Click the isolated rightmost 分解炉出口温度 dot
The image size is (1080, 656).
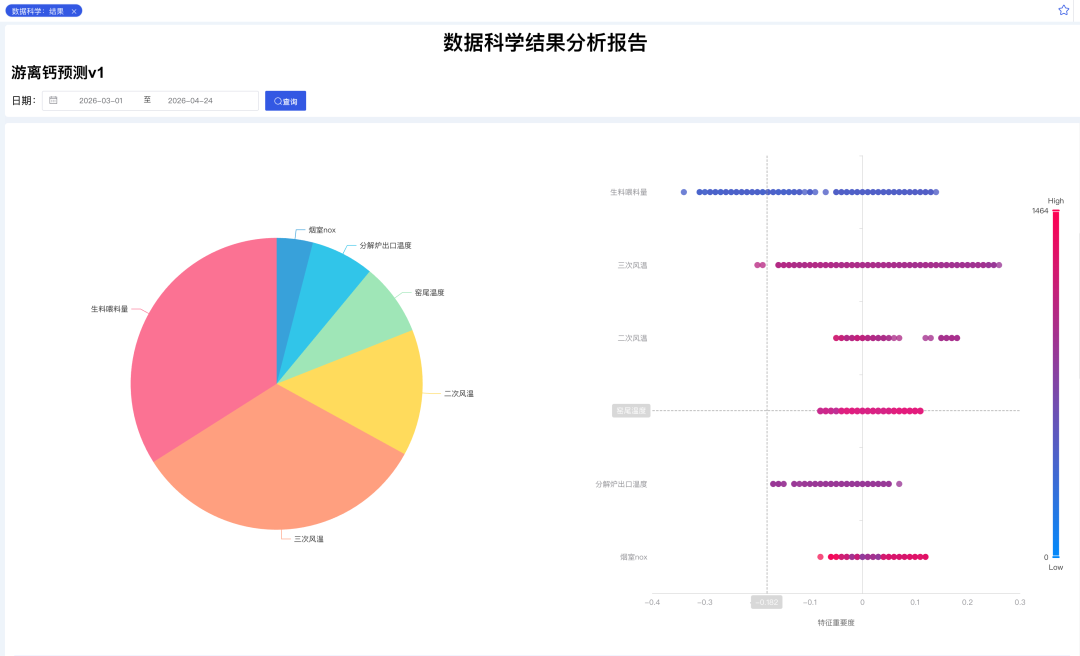pos(899,484)
